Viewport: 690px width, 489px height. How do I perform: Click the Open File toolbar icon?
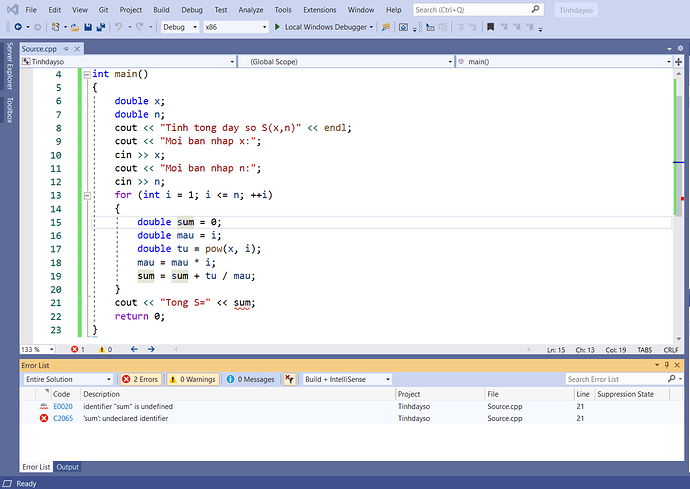[x=75, y=27]
